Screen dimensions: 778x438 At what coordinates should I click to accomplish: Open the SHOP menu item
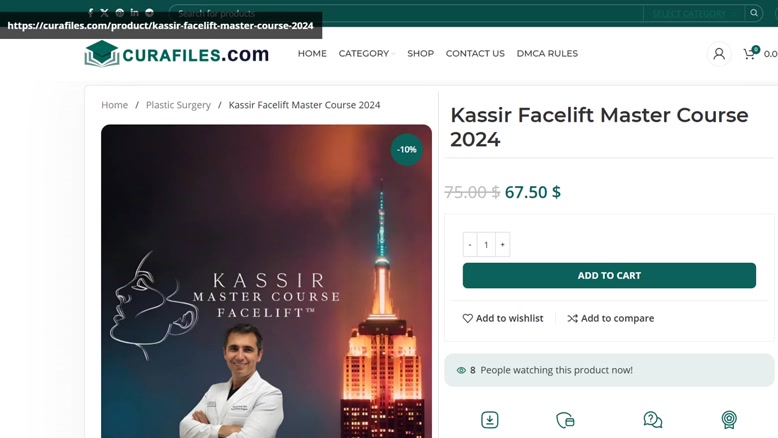click(x=420, y=54)
